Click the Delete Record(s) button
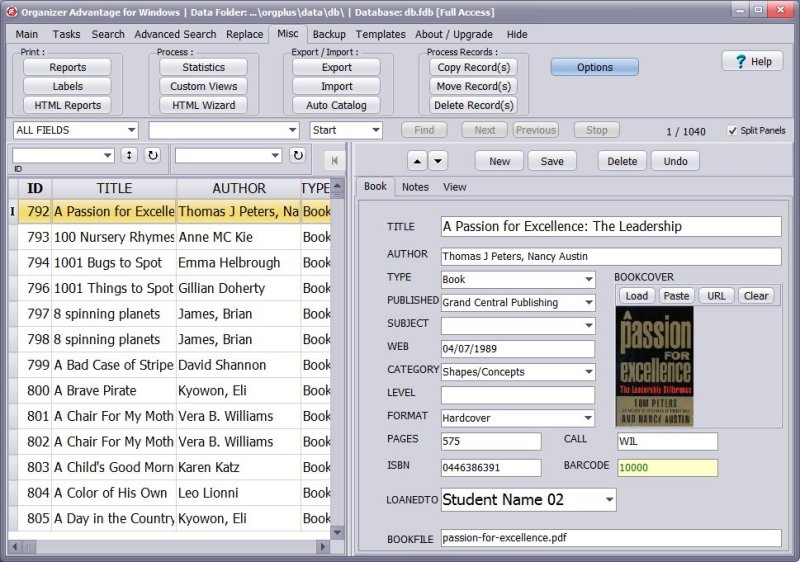 pos(473,105)
